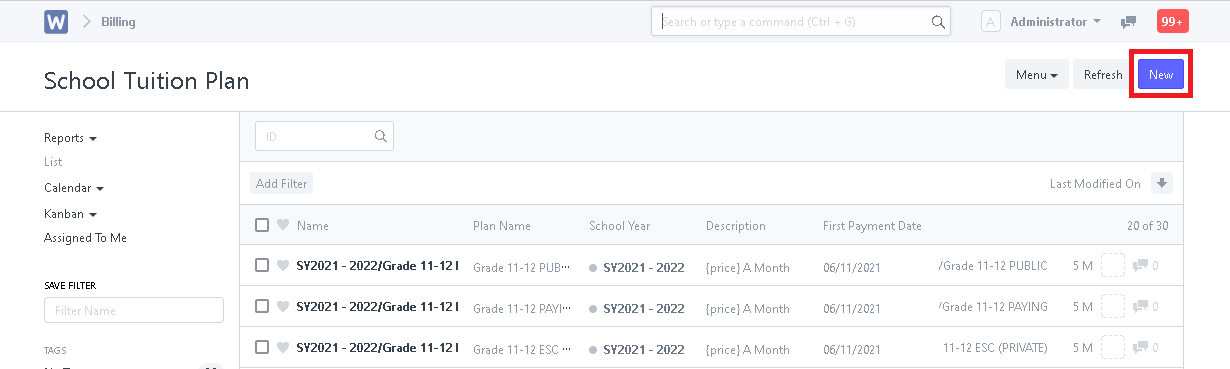Click the Grade 11-12 PAYI... plan name cell
The image size is (1230, 369).
(522, 308)
